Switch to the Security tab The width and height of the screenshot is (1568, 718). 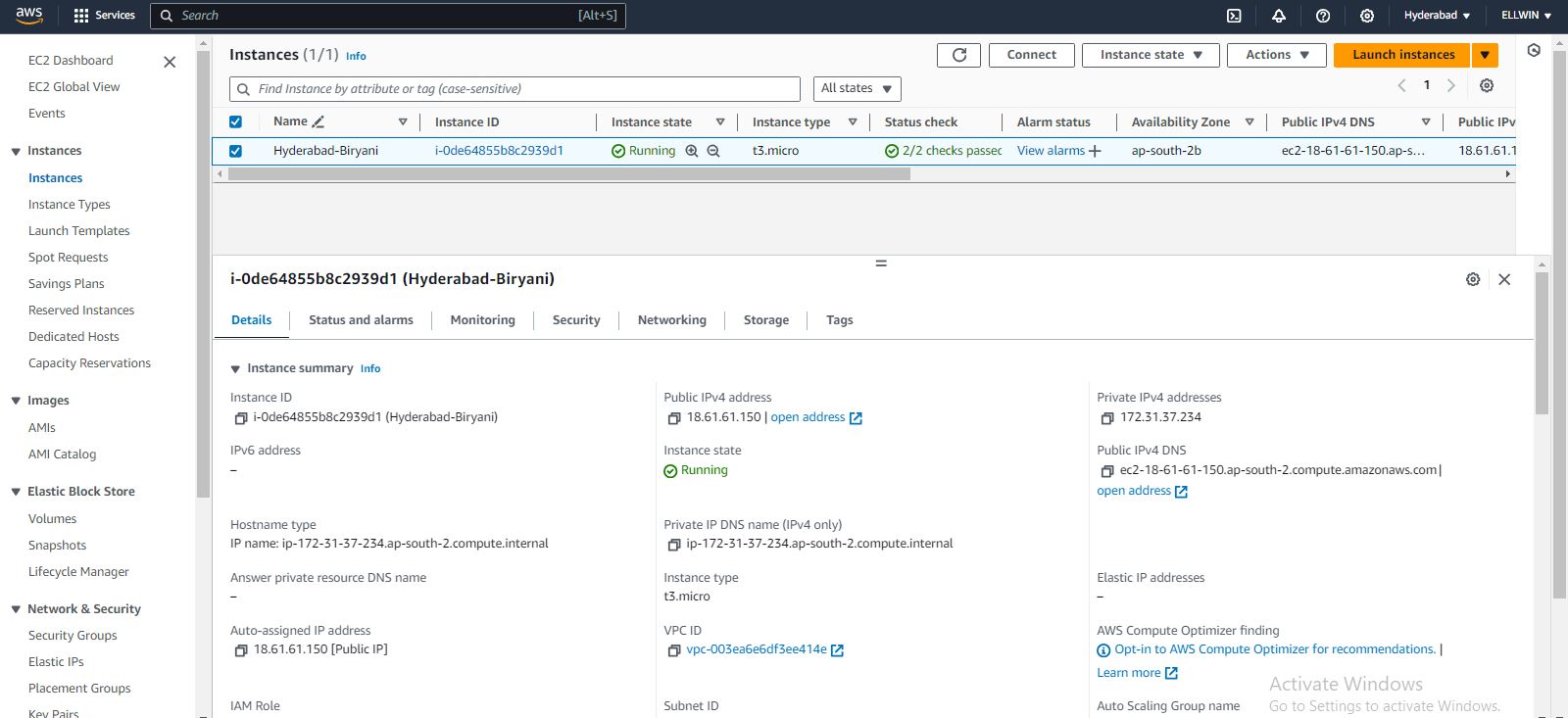(575, 320)
